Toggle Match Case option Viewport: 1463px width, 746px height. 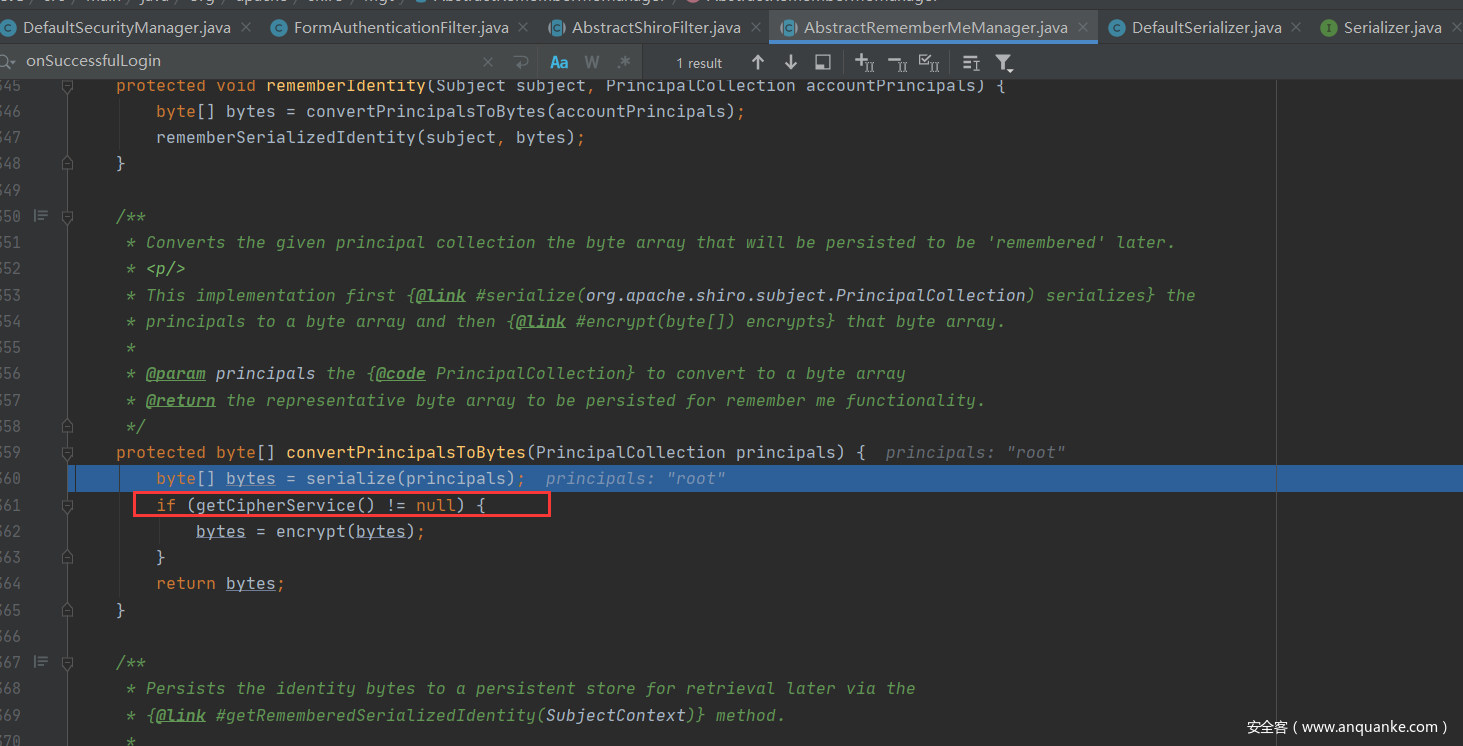559,62
